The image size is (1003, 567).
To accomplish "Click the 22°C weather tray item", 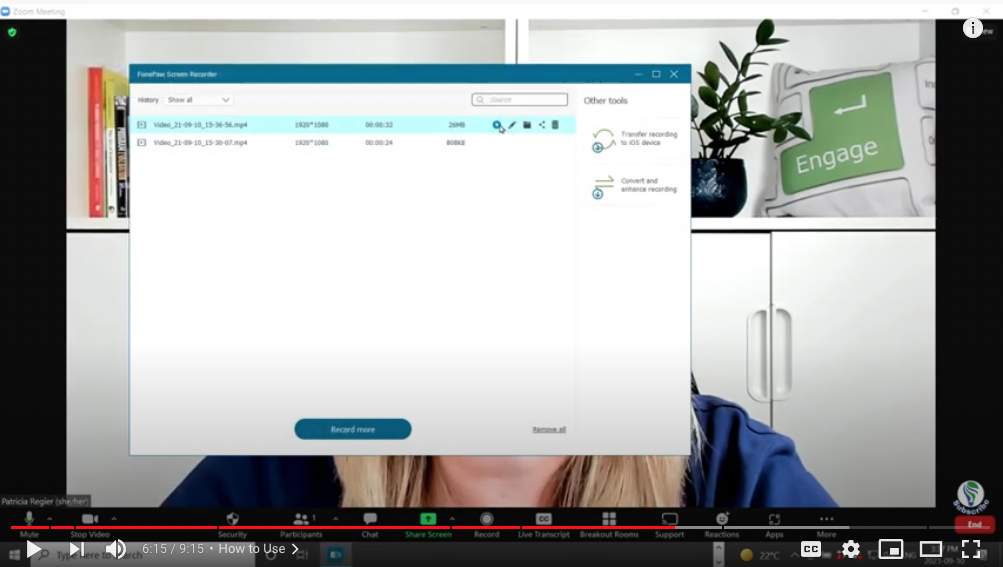I will 759,555.
